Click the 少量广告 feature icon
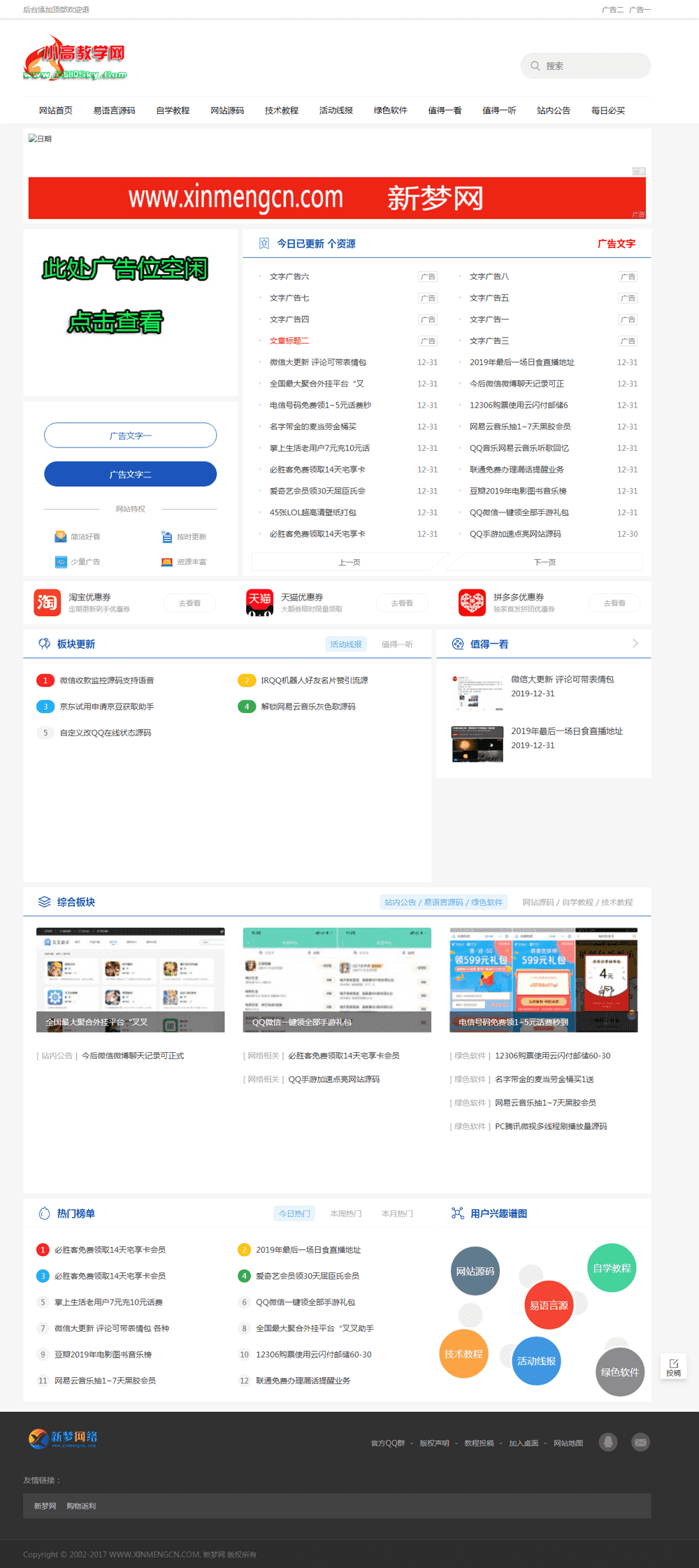699x1568 pixels. tap(61, 561)
